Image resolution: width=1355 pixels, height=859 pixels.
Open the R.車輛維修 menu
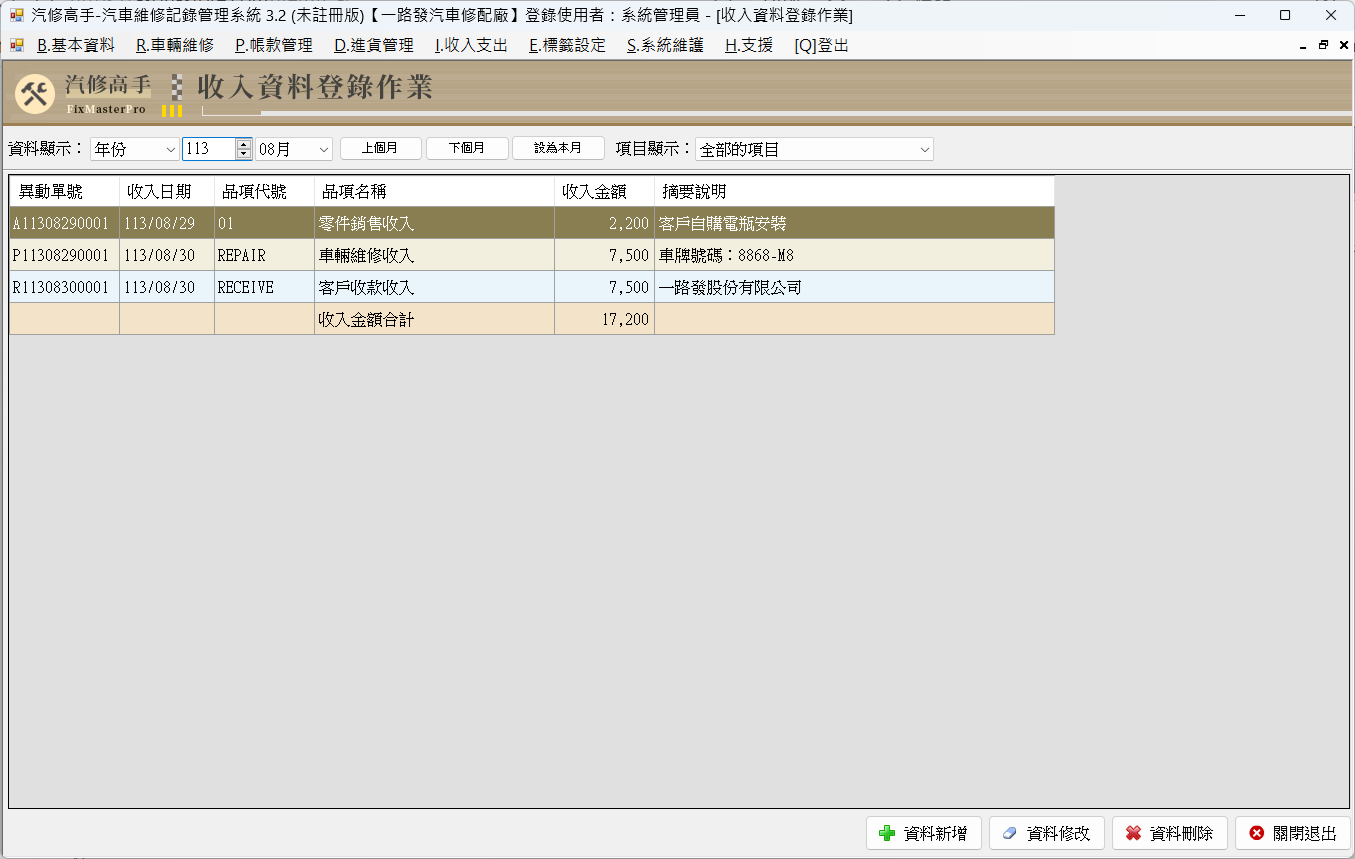(x=175, y=45)
